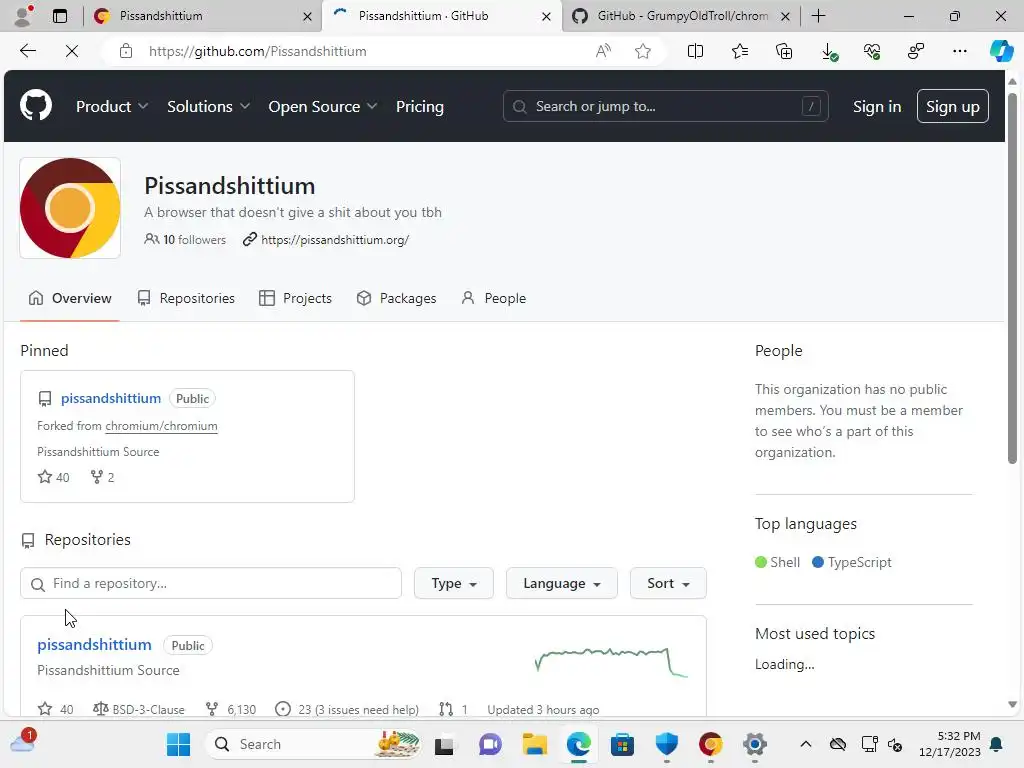Screen dimensions: 1024x768
Task: Select the People tab
Action: 494,298
